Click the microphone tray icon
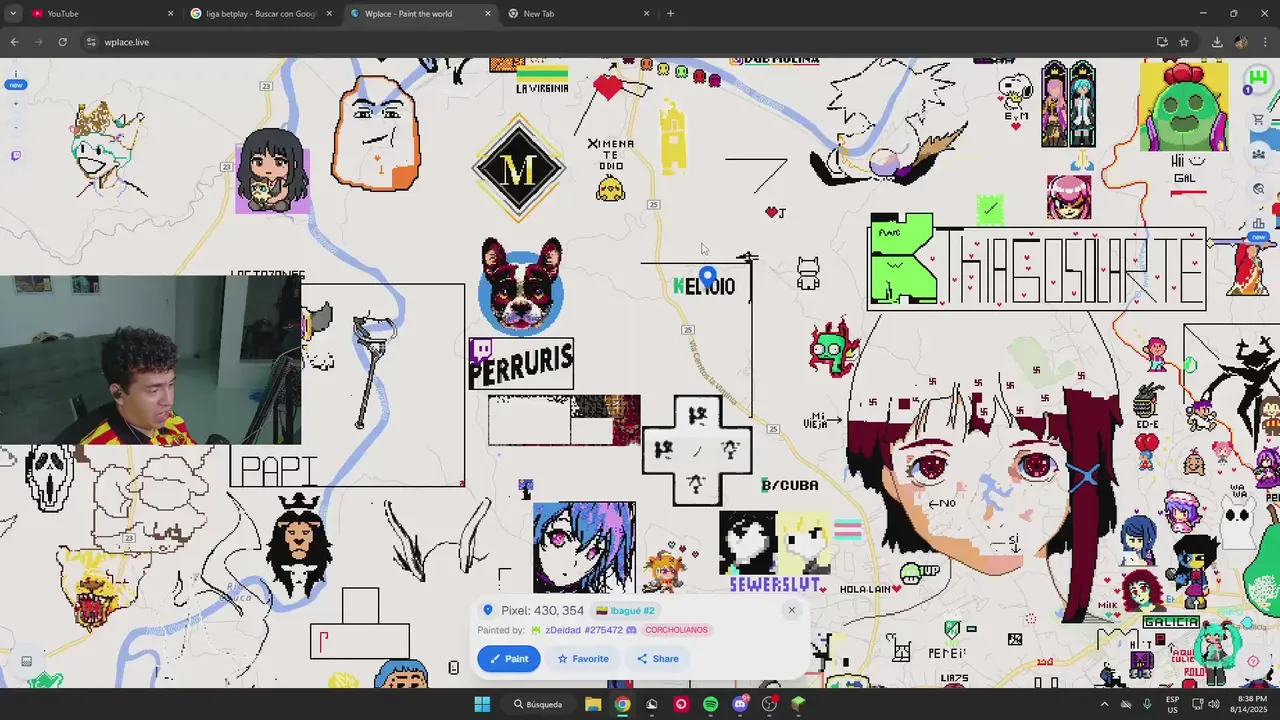 1147,704
